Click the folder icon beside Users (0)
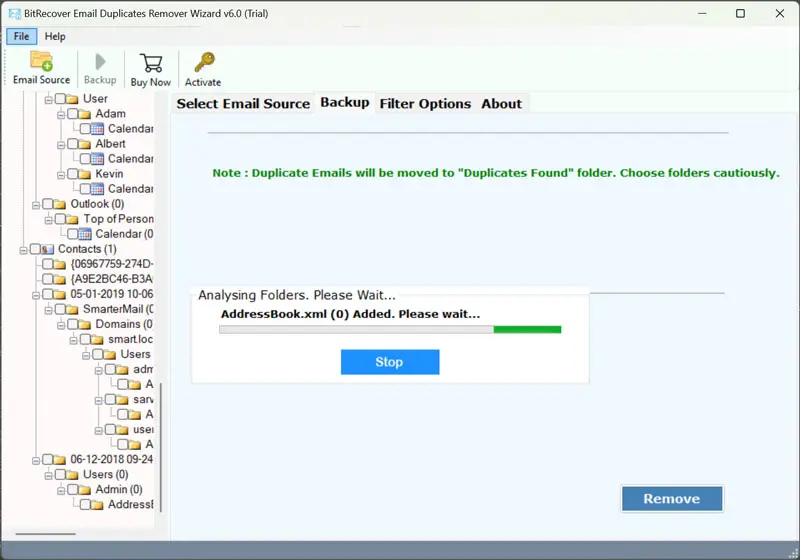 point(72,475)
